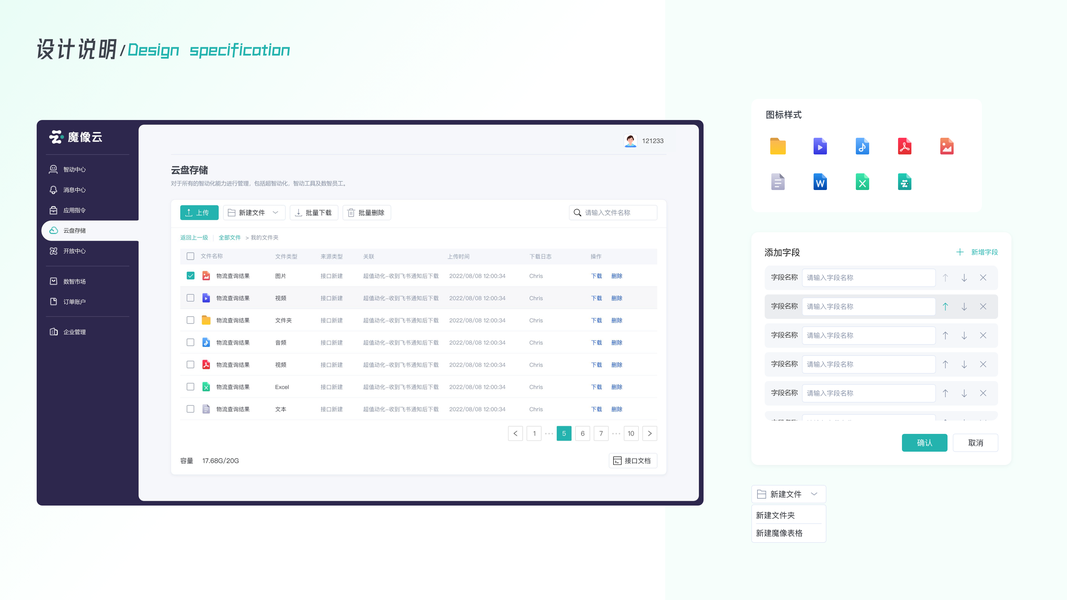Viewport: 1067px width, 600px height.
Task: Click the green up arrow in highlighted field row
Action: tap(945, 307)
